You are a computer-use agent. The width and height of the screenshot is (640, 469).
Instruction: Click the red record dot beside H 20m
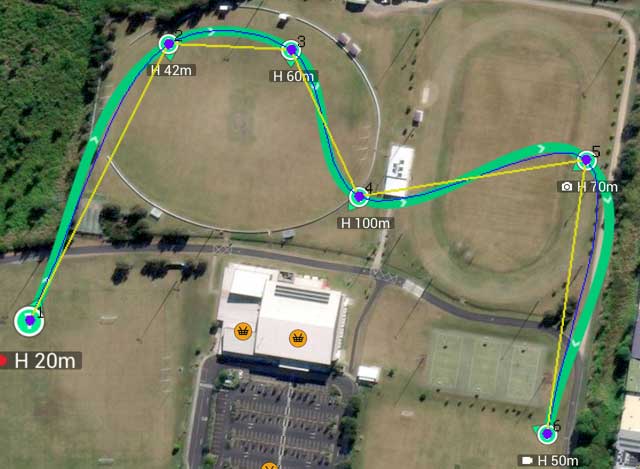3,361
